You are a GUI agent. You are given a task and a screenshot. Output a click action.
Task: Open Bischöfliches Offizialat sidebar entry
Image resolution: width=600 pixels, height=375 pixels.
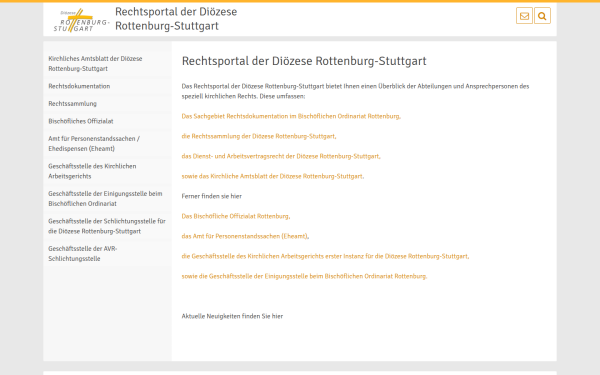[x=108, y=121]
